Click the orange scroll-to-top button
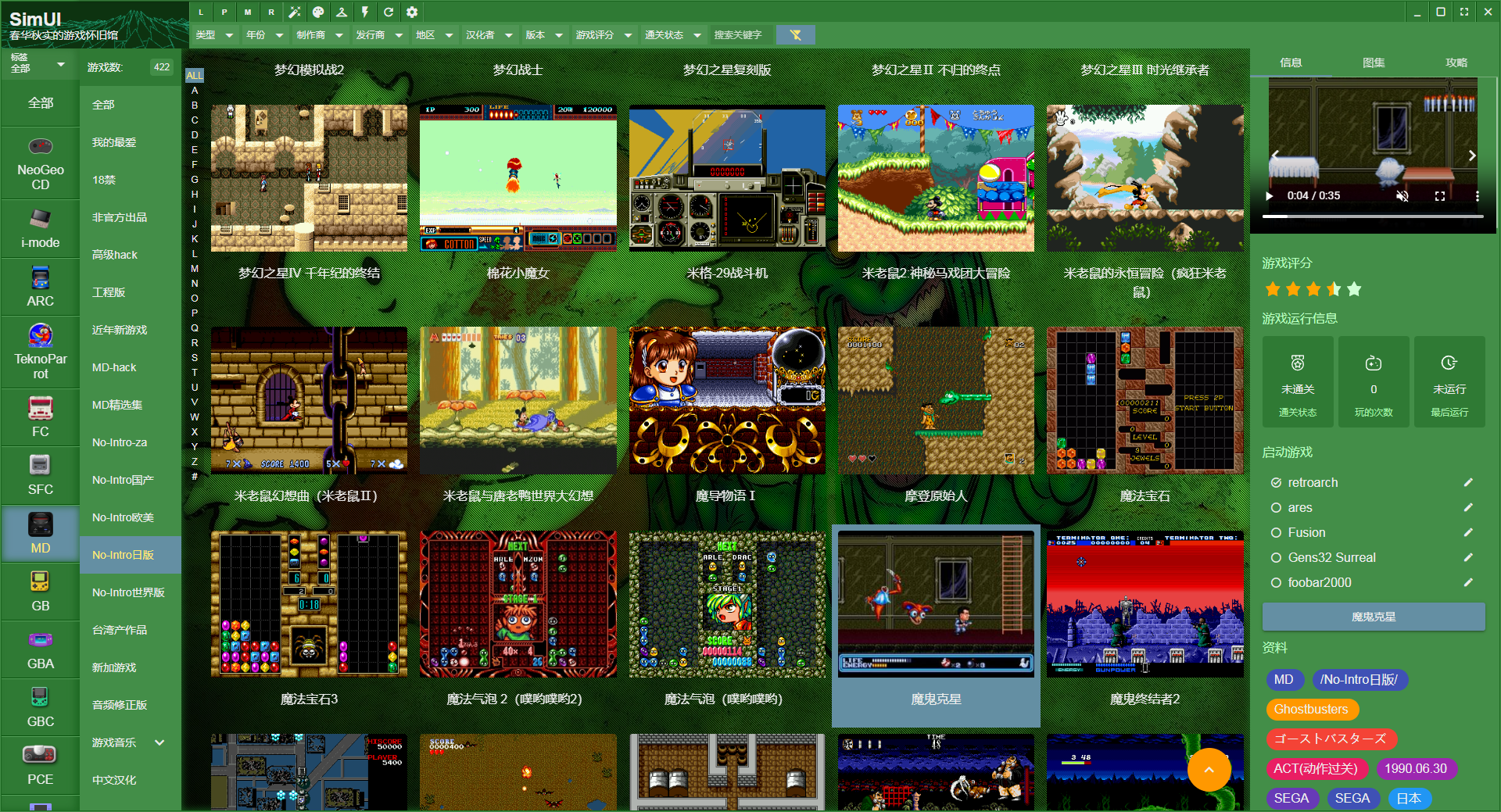This screenshot has width=1501, height=812. pyautogui.click(x=1209, y=770)
